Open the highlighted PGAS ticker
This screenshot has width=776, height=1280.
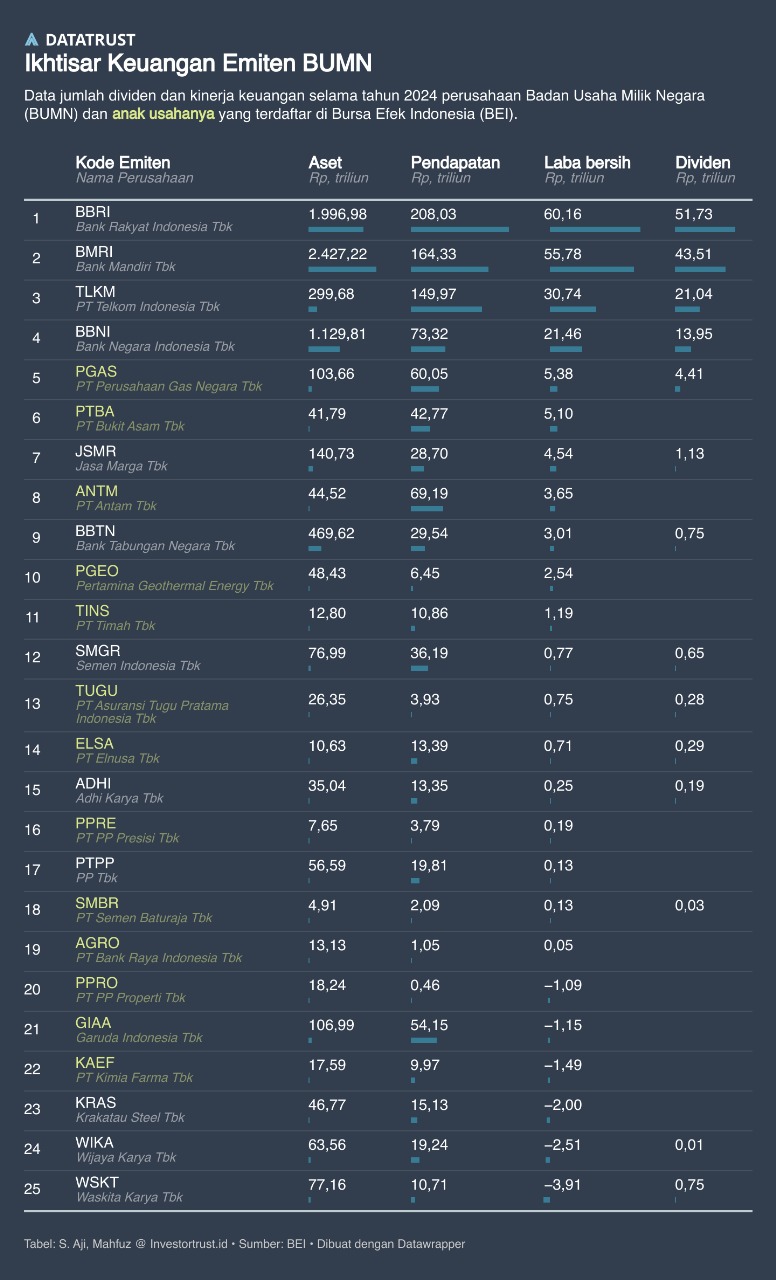pyautogui.click(x=96, y=372)
